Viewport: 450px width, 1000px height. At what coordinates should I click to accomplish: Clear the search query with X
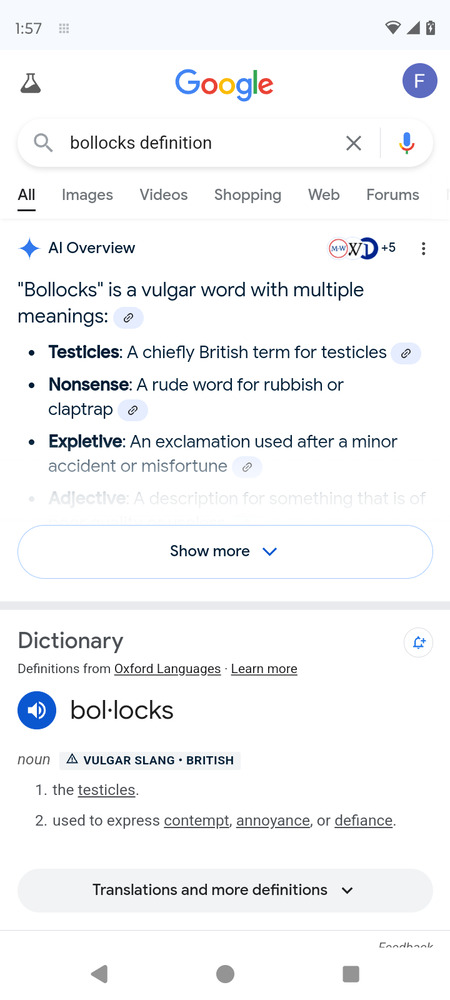pos(353,143)
